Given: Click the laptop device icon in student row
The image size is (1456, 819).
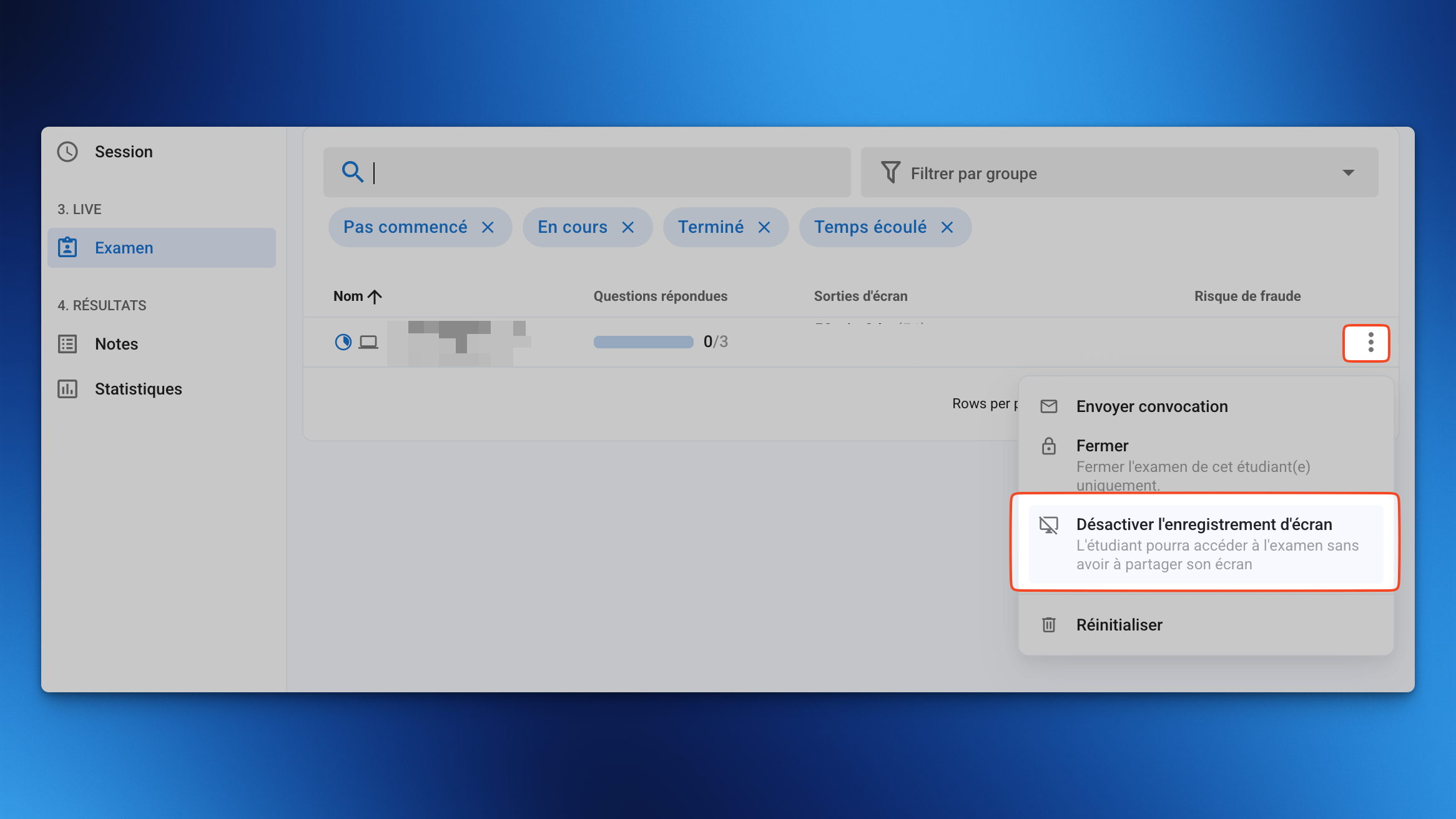Looking at the screenshot, I should pyautogui.click(x=368, y=342).
